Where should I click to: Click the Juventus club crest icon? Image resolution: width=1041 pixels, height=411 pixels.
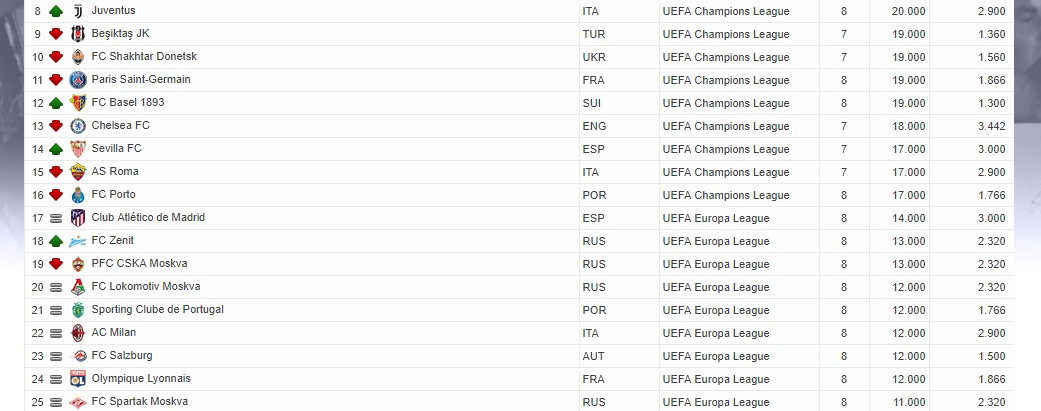(78, 11)
